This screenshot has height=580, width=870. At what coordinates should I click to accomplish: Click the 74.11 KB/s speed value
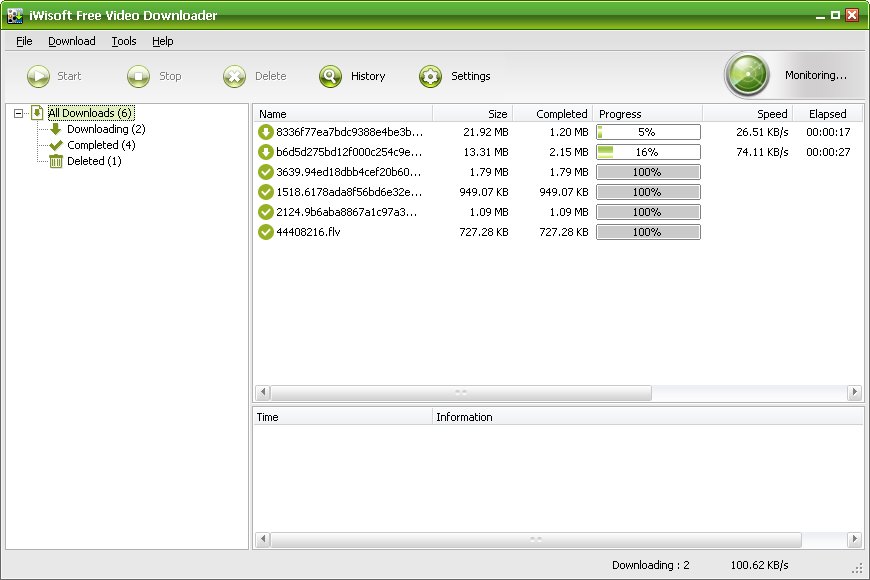point(762,152)
